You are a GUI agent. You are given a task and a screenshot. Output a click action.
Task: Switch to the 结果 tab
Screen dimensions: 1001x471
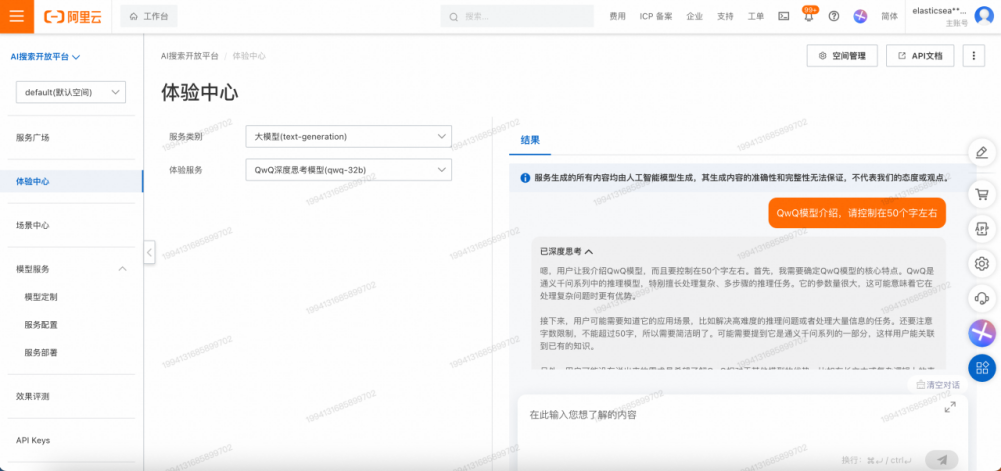click(x=530, y=140)
